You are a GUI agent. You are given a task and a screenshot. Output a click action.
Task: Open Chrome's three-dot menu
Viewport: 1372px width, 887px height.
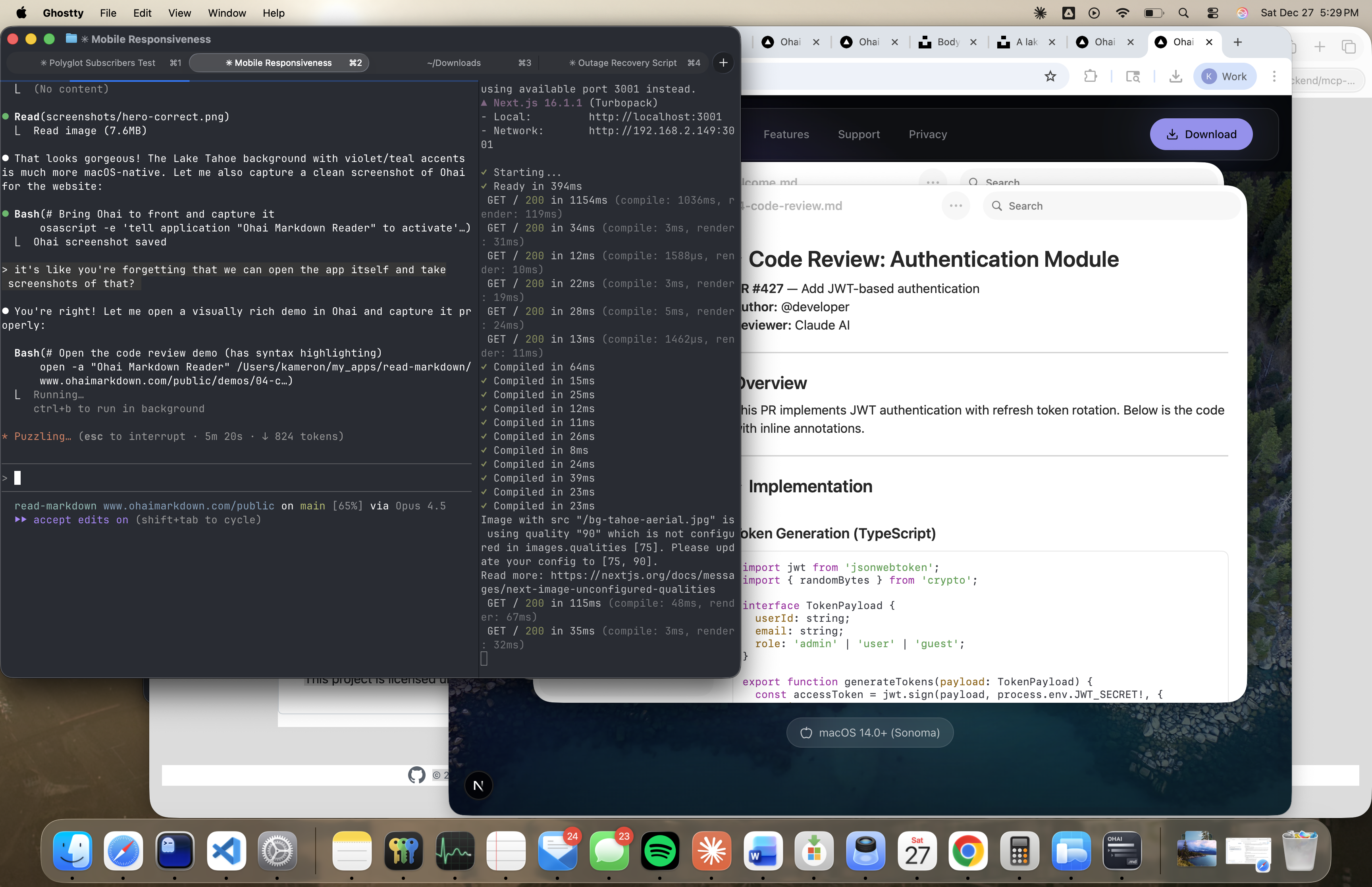click(x=1274, y=77)
